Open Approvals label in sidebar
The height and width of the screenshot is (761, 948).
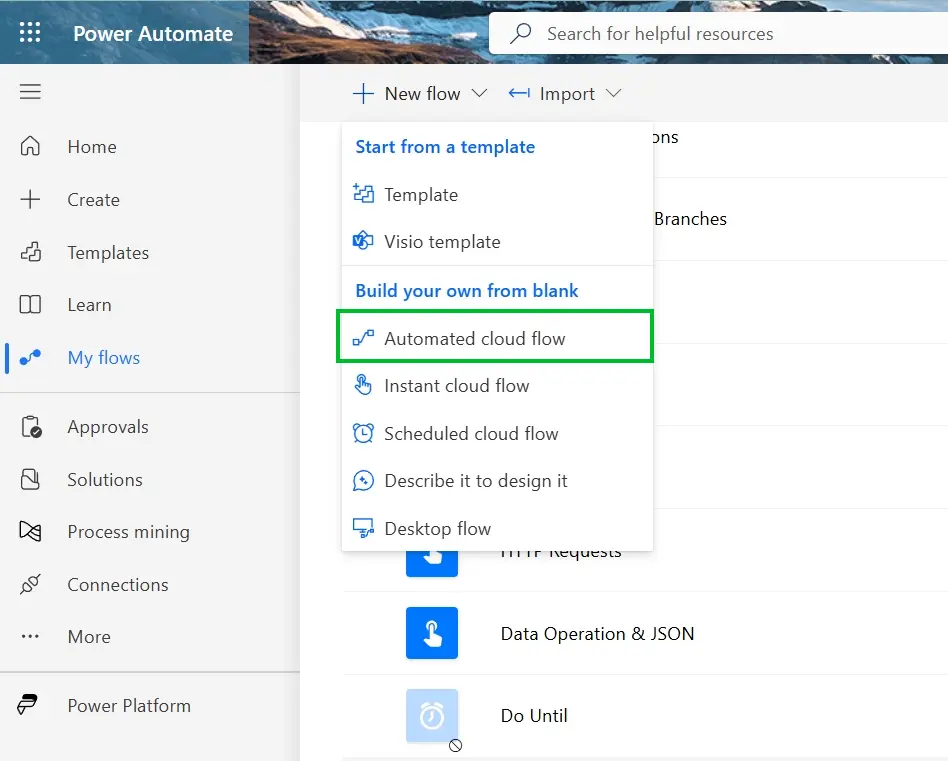(108, 427)
